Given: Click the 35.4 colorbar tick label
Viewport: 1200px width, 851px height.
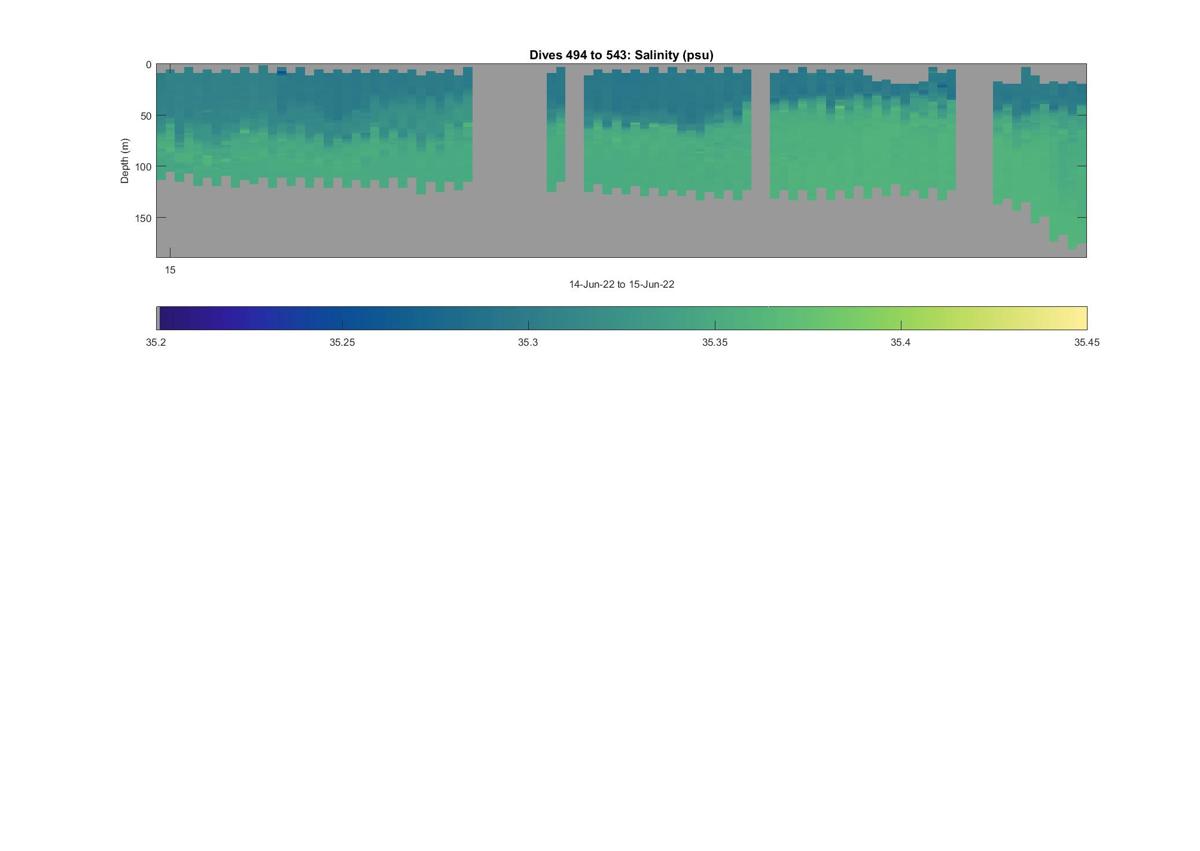Looking at the screenshot, I should pos(900,342).
